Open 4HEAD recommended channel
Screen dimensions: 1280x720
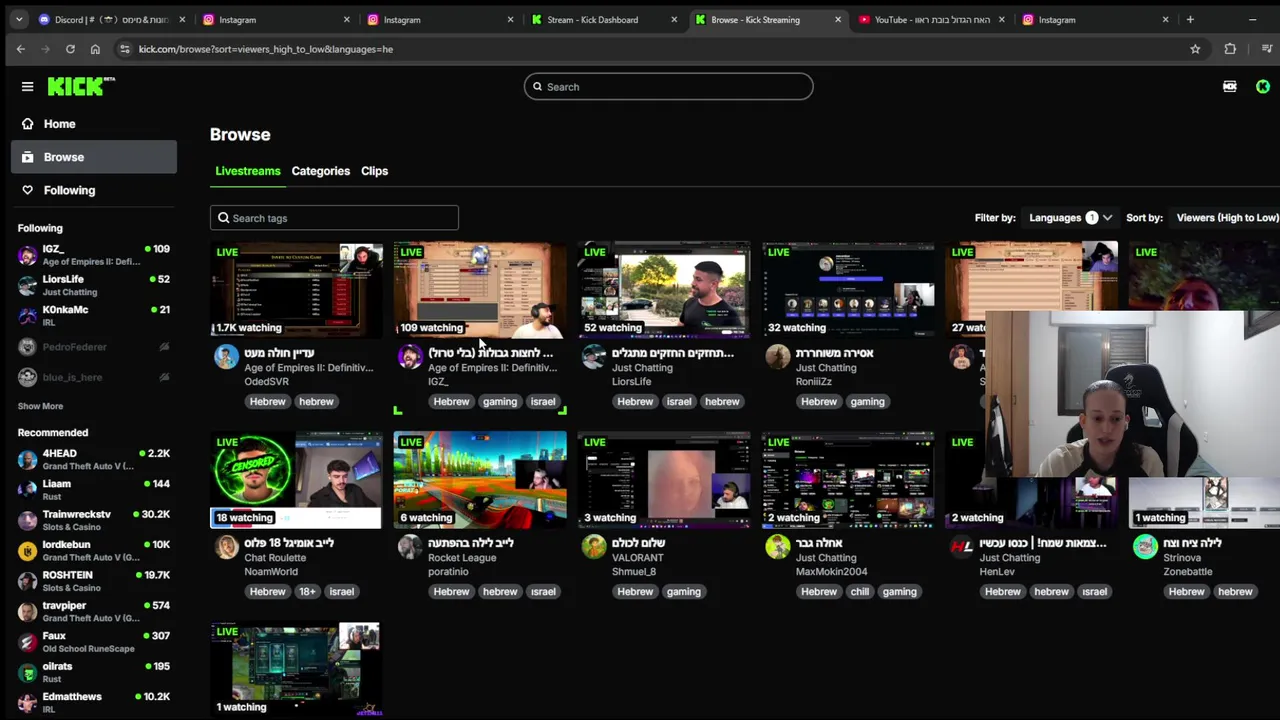click(94, 459)
